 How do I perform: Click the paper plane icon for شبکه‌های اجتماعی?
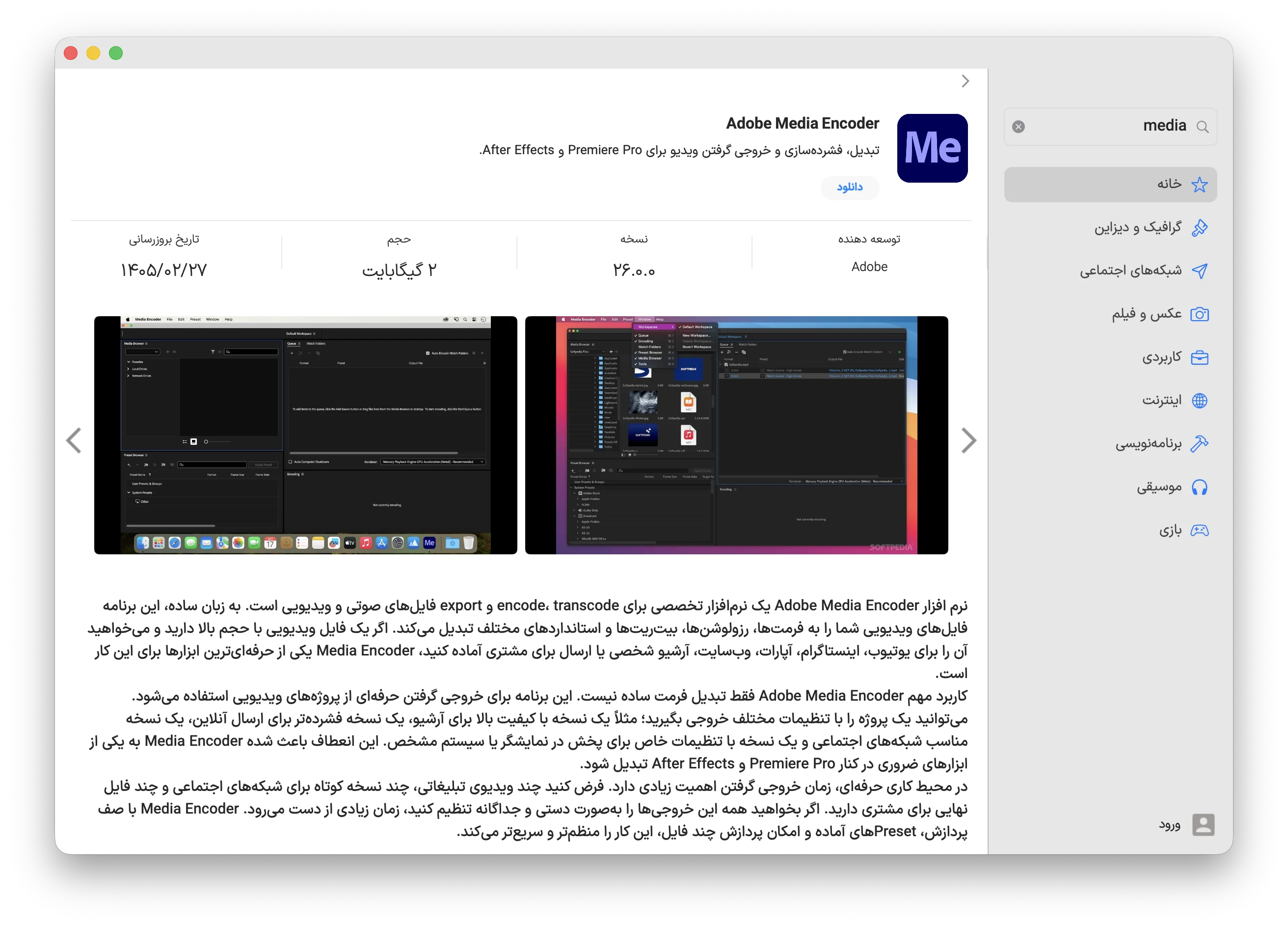click(1200, 271)
